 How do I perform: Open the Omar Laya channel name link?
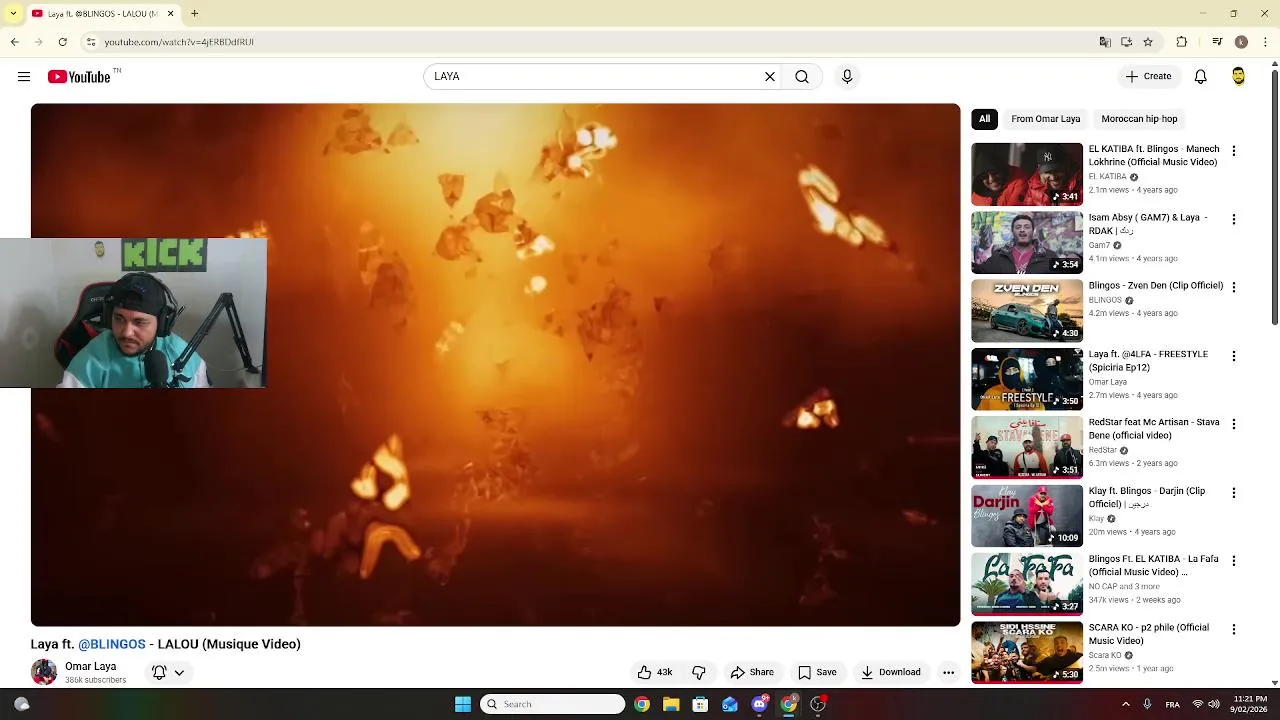click(x=90, y=666)
